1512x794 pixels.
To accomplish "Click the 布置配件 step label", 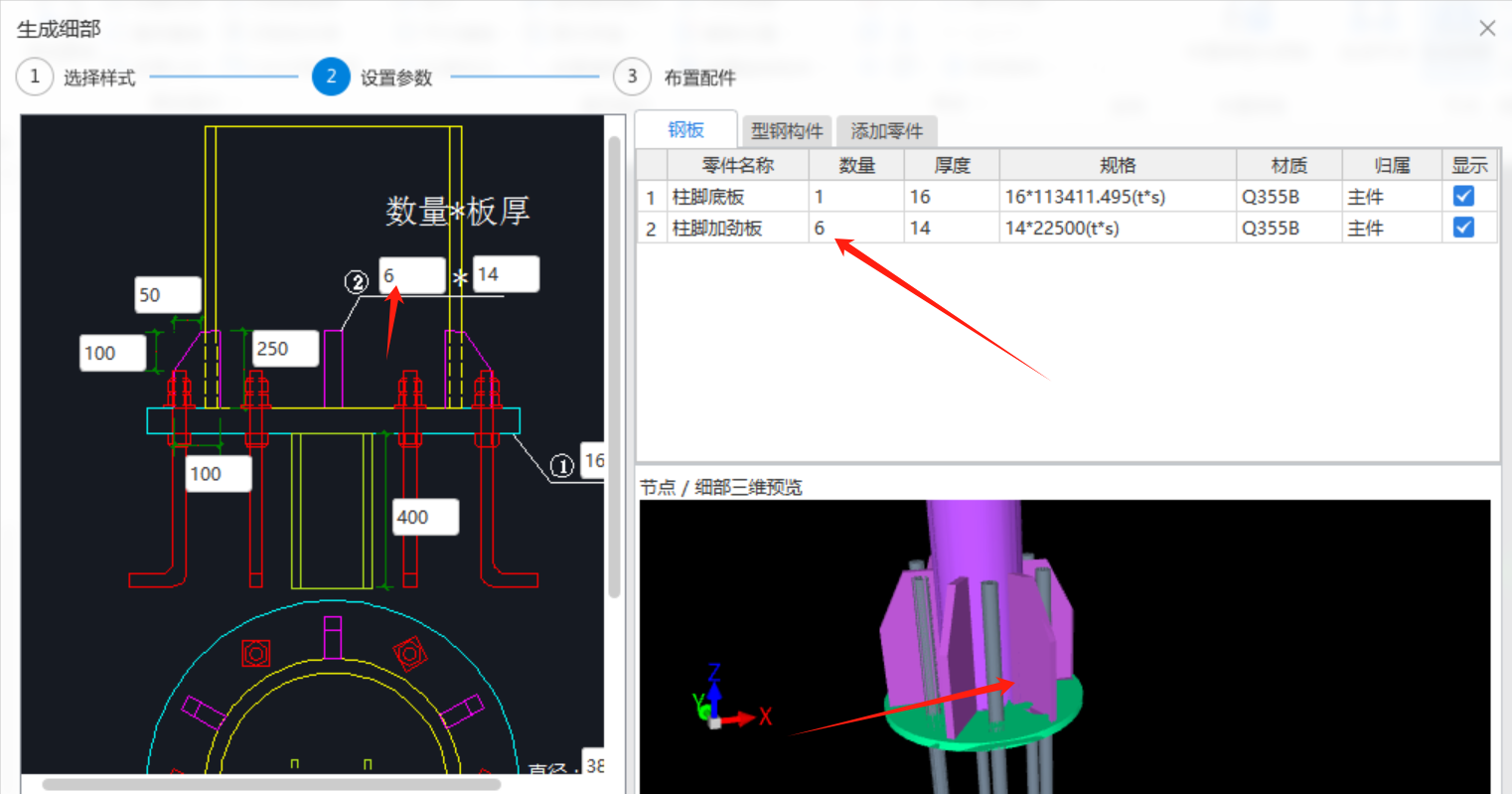I will (x=700, y=78).
